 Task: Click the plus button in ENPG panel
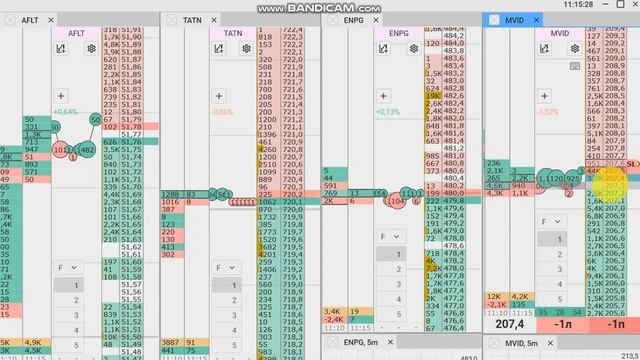pos(383,96)
